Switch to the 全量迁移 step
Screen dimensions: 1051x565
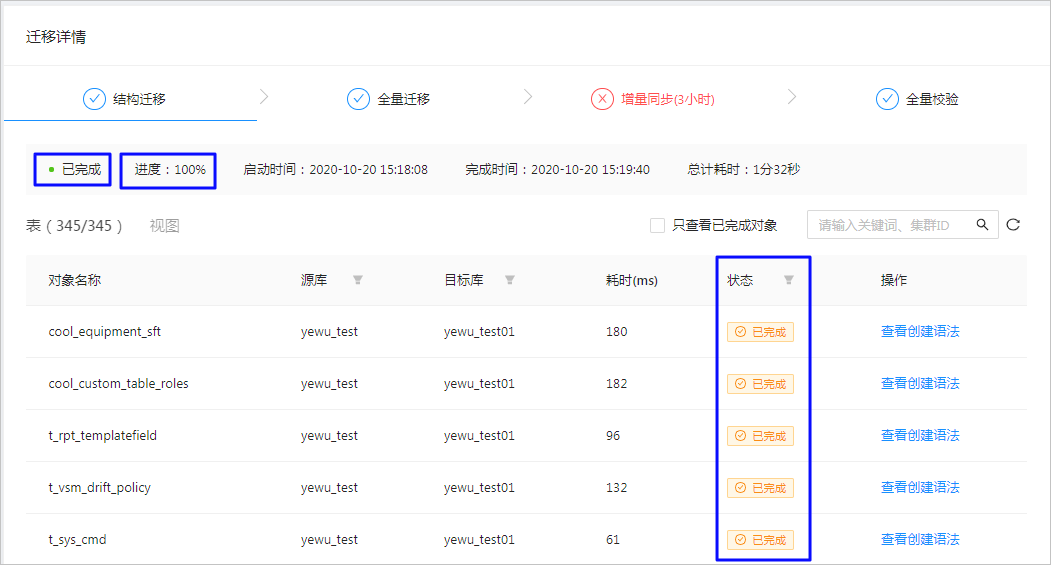389,99
